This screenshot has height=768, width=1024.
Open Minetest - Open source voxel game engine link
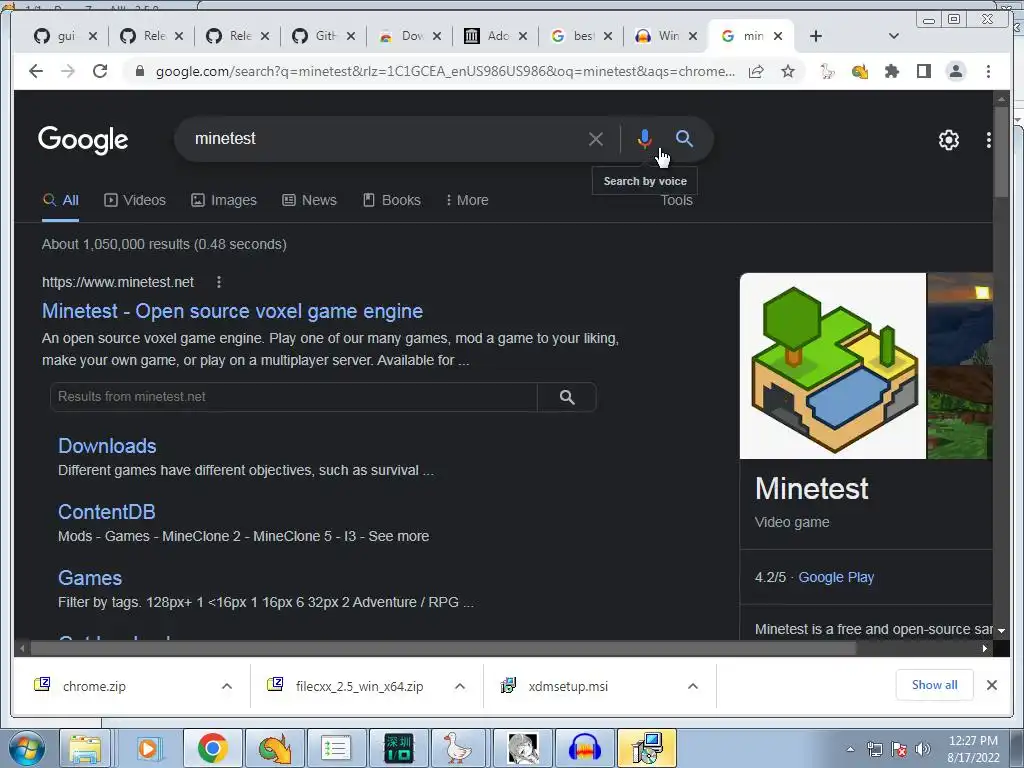coord(232,311)
